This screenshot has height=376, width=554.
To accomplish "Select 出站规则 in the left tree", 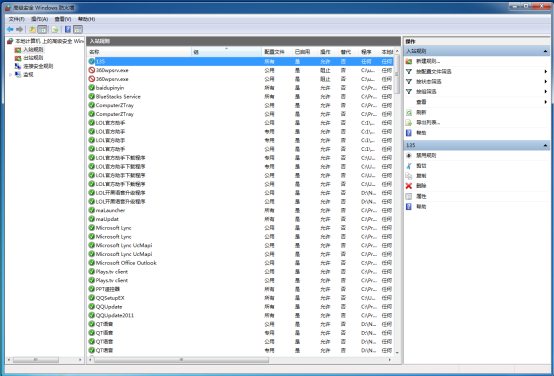I will [x=33, y=58].
